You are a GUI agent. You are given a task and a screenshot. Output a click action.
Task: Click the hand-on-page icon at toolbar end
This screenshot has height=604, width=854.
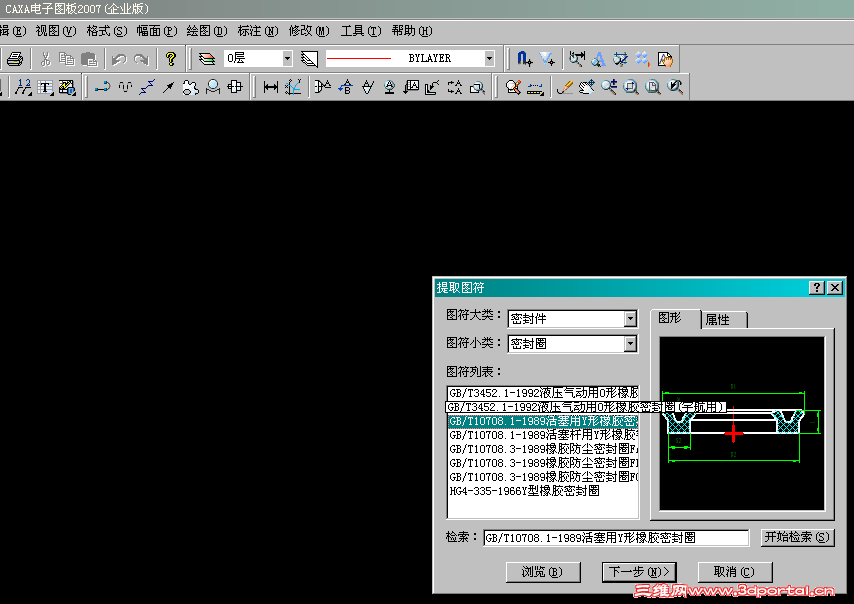(x=666, y=58)
